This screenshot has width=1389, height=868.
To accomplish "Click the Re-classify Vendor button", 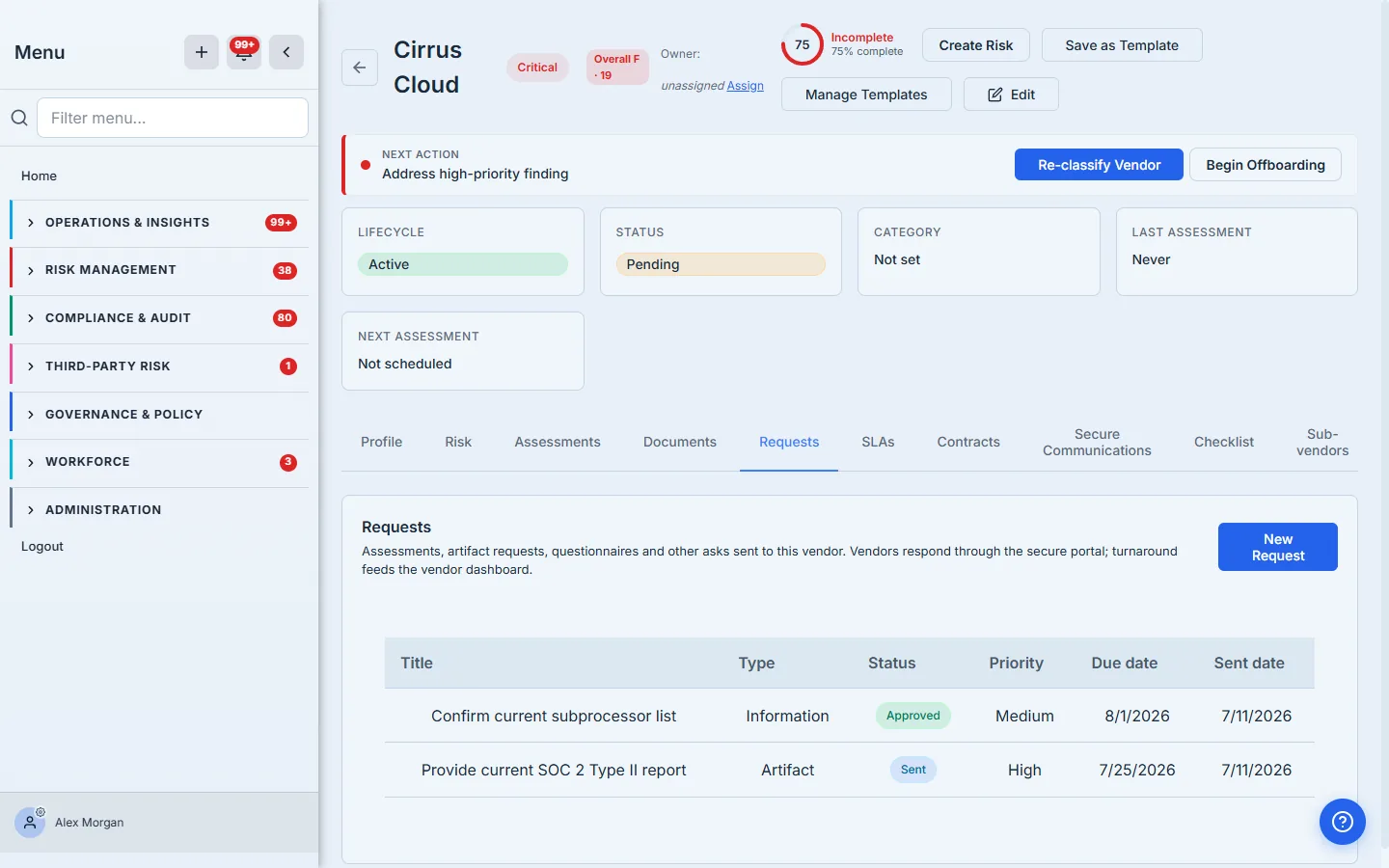I will tap(1099, 165).
